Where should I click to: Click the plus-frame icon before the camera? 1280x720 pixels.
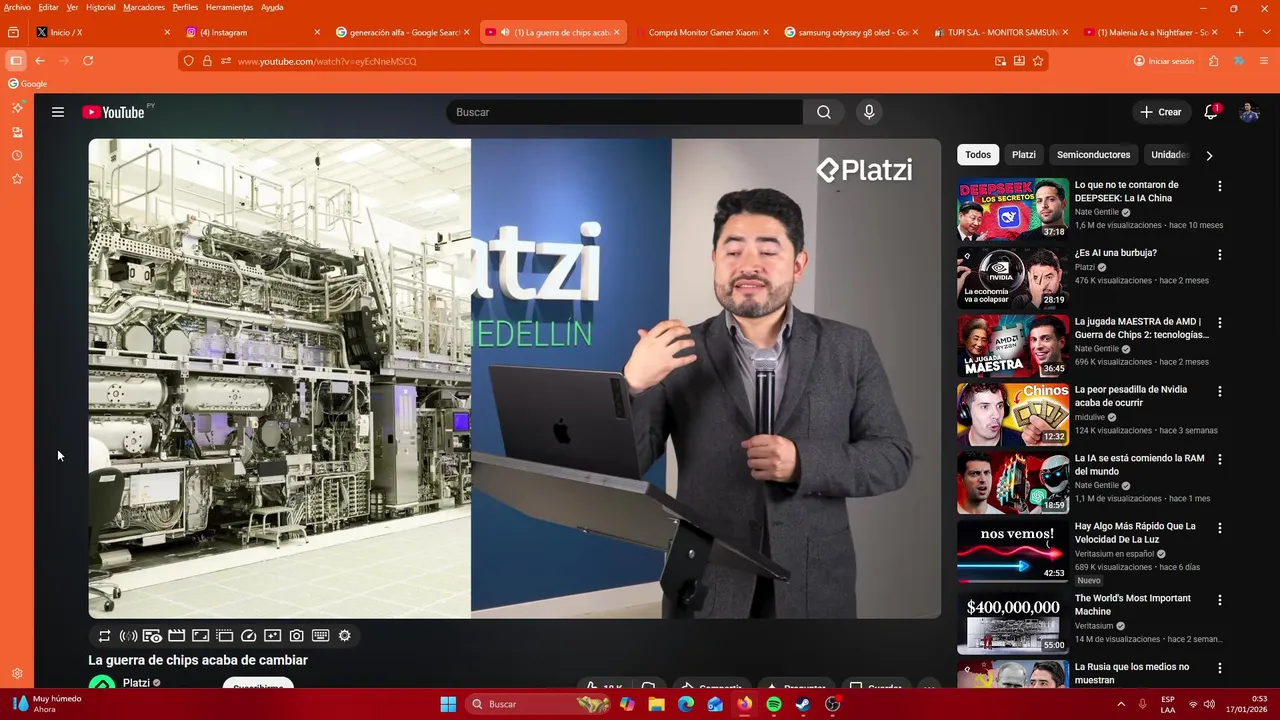[x=273, y=636]
